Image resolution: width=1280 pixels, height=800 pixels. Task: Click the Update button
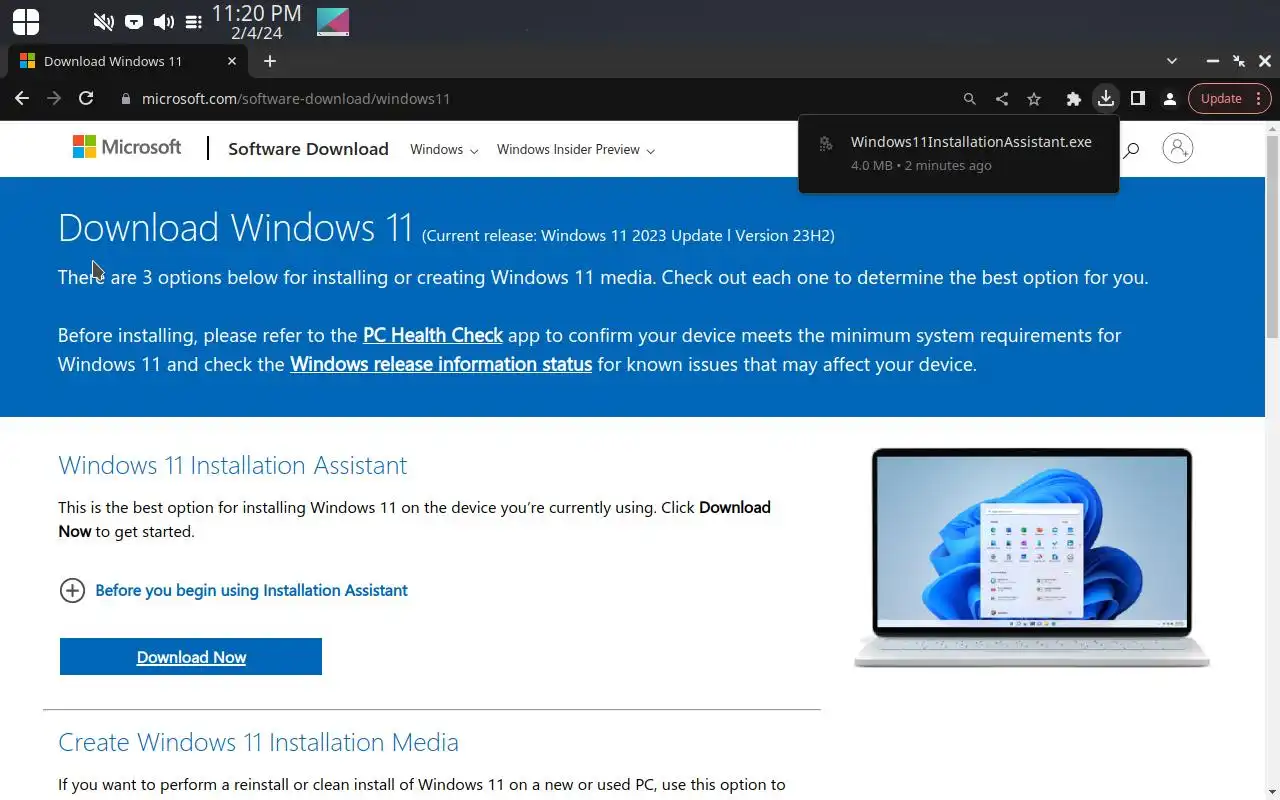(1221, 98)
